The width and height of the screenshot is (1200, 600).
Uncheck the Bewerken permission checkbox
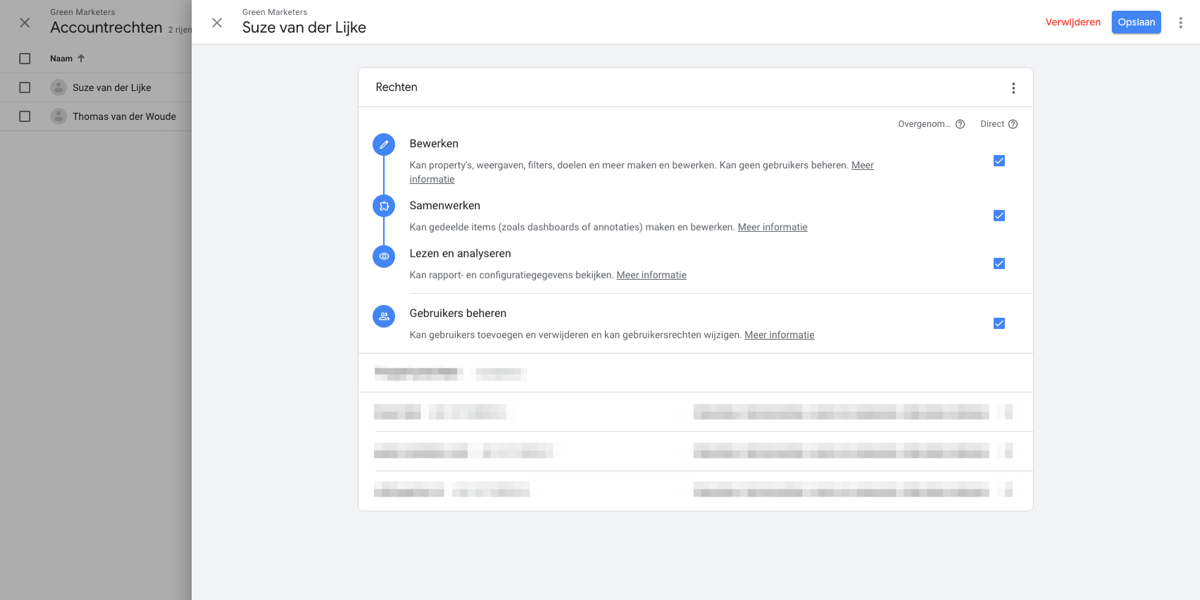click(x=999, y=161)
